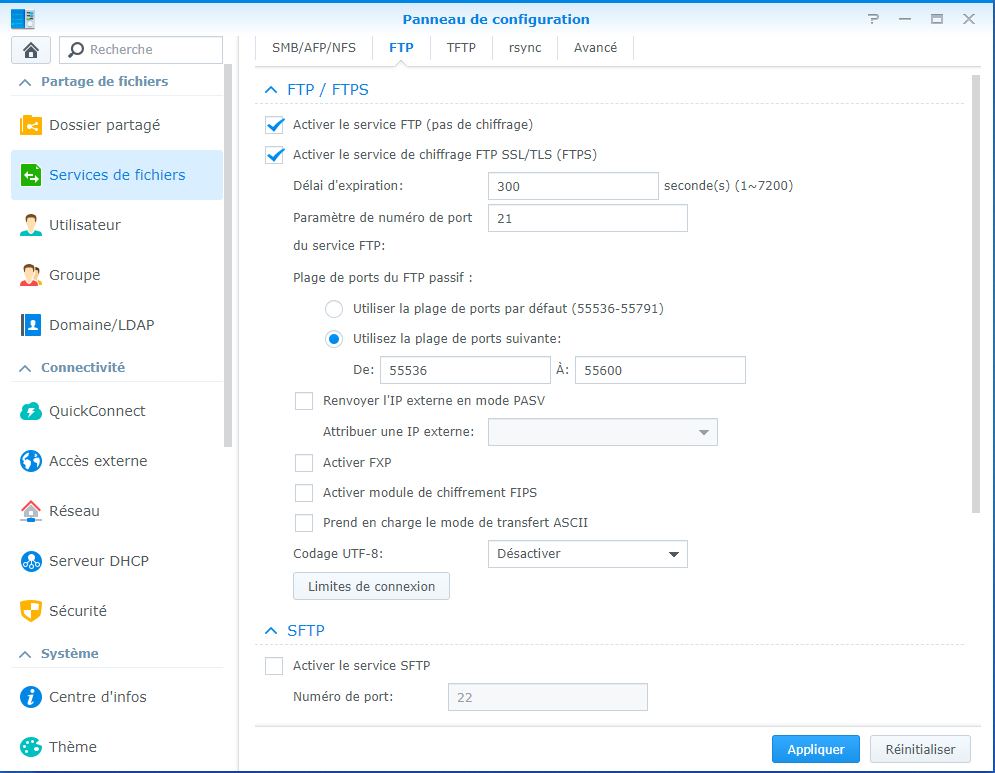Check Renvoyer l'IP externe en mode PASV
The width and height of the screenshot is (995, 773).
304,401
